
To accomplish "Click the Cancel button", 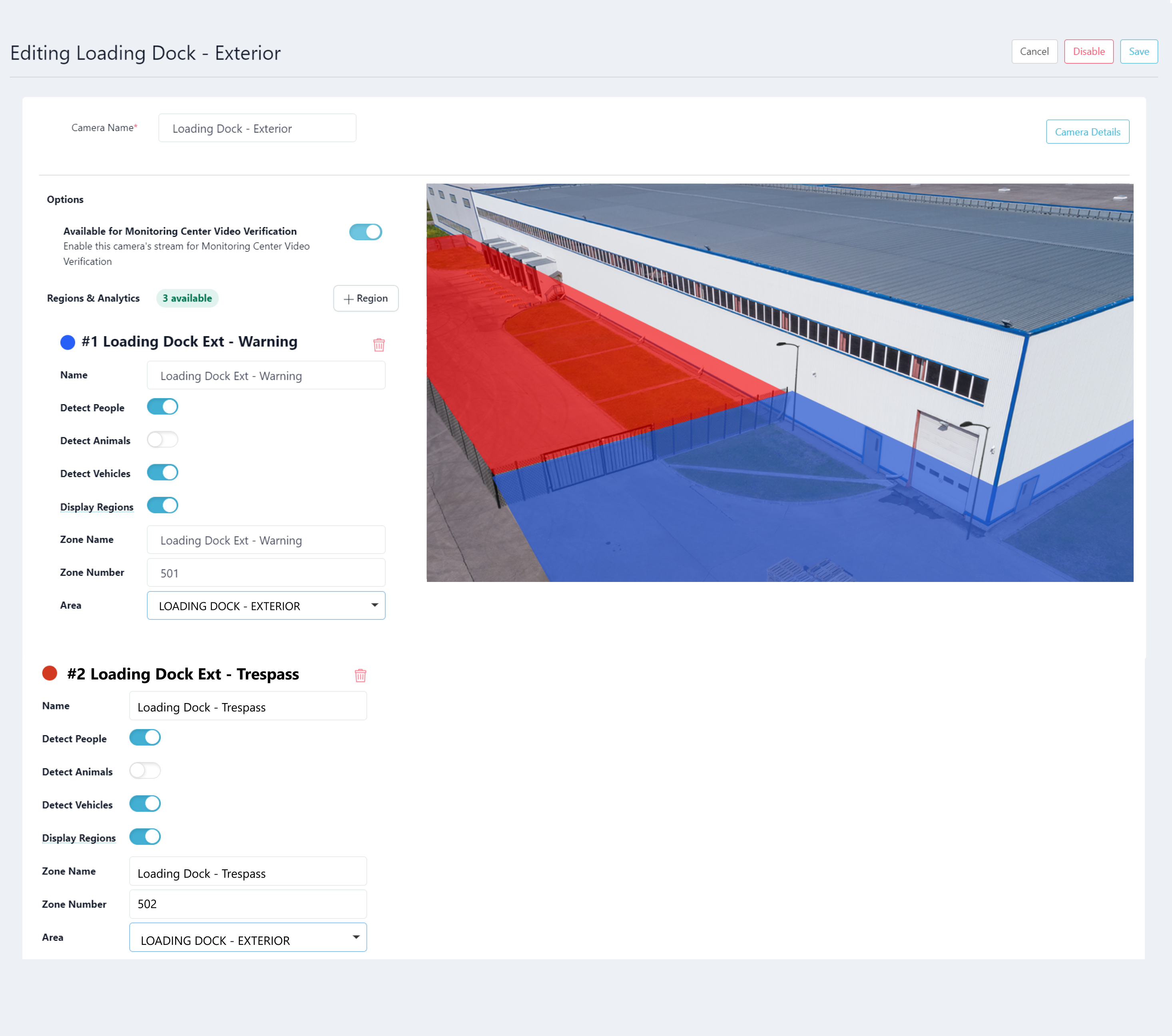I will pyautogui.click(x=1034, y=52).
